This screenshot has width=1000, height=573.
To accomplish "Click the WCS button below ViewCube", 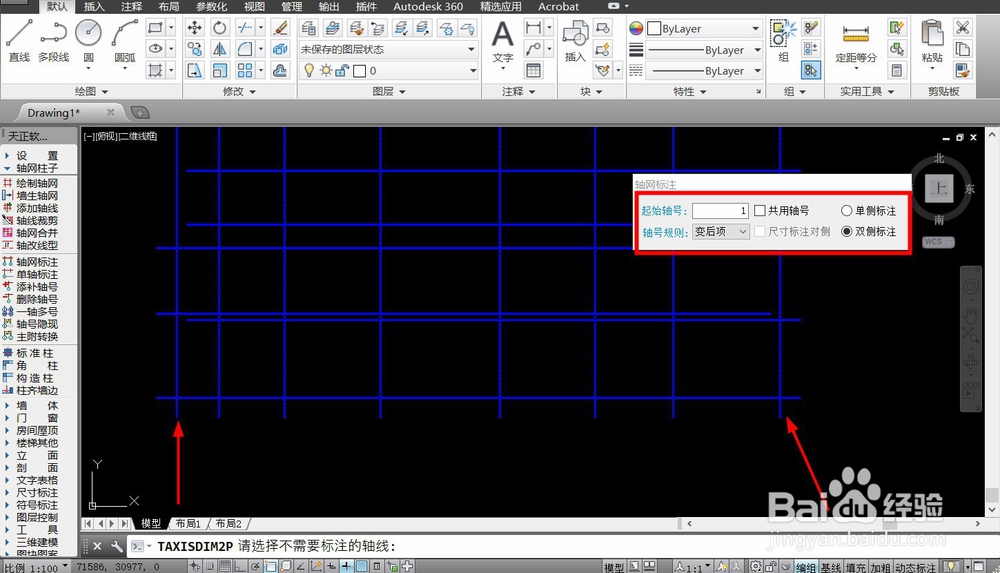I will click(x=938, y=242).
